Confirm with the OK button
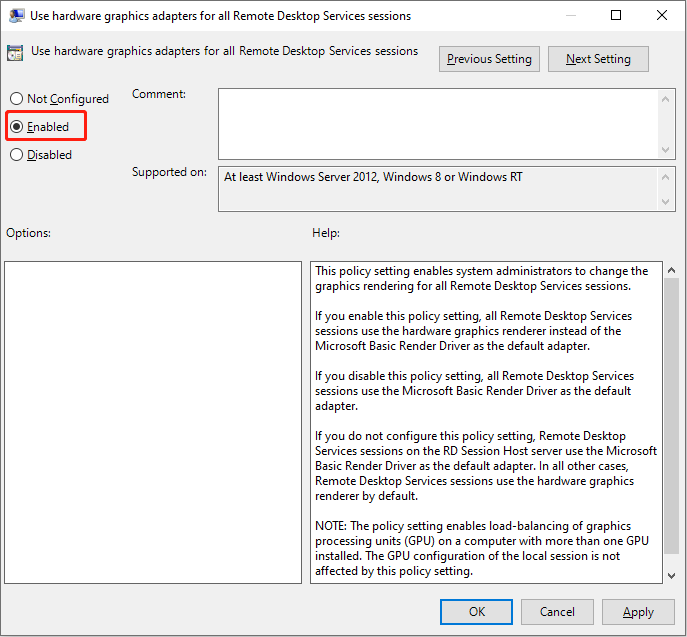 tap(476, 612)
